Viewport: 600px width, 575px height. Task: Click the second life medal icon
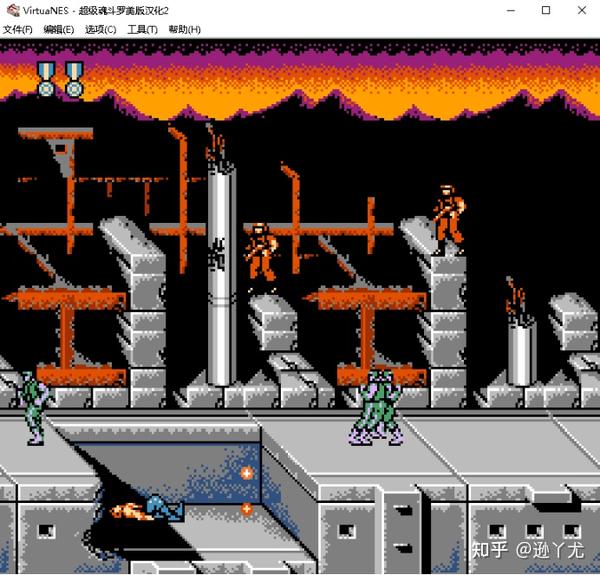point(74,79)
